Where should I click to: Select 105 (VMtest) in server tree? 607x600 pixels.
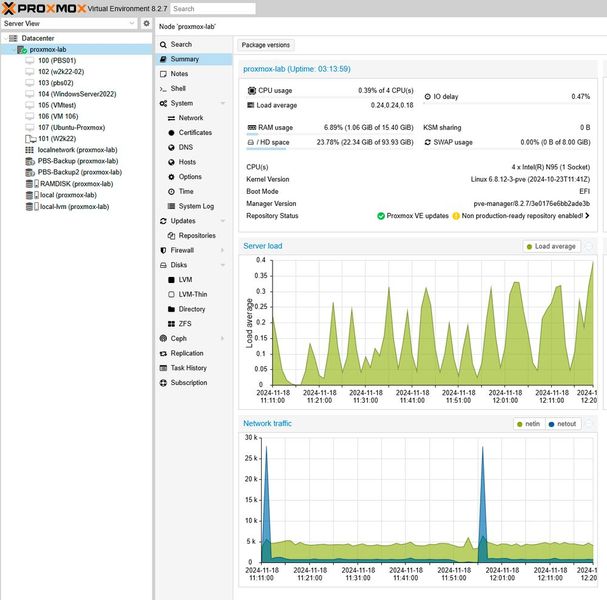point(57,105)
